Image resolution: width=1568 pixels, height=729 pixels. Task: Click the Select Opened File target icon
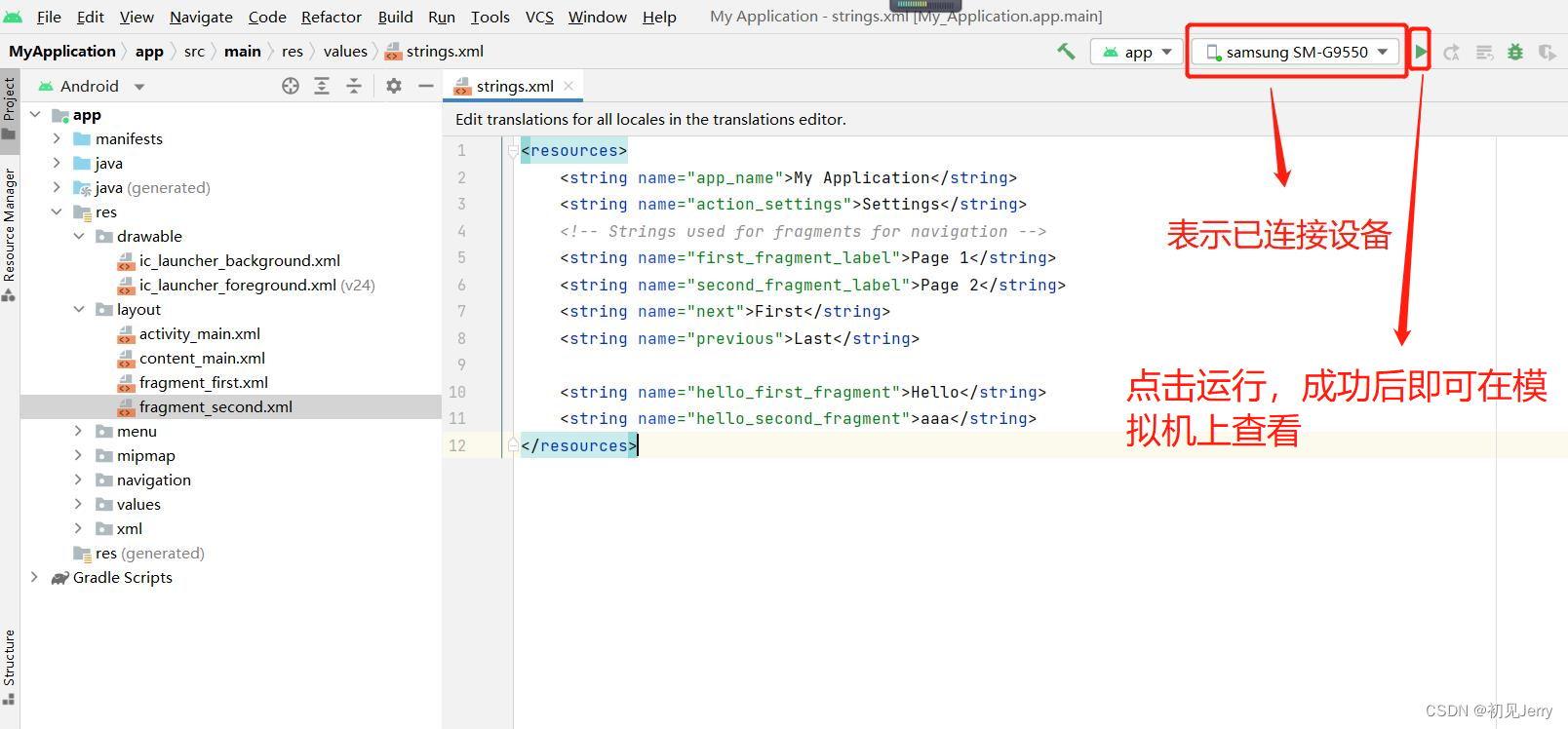[x=291, y=86]
